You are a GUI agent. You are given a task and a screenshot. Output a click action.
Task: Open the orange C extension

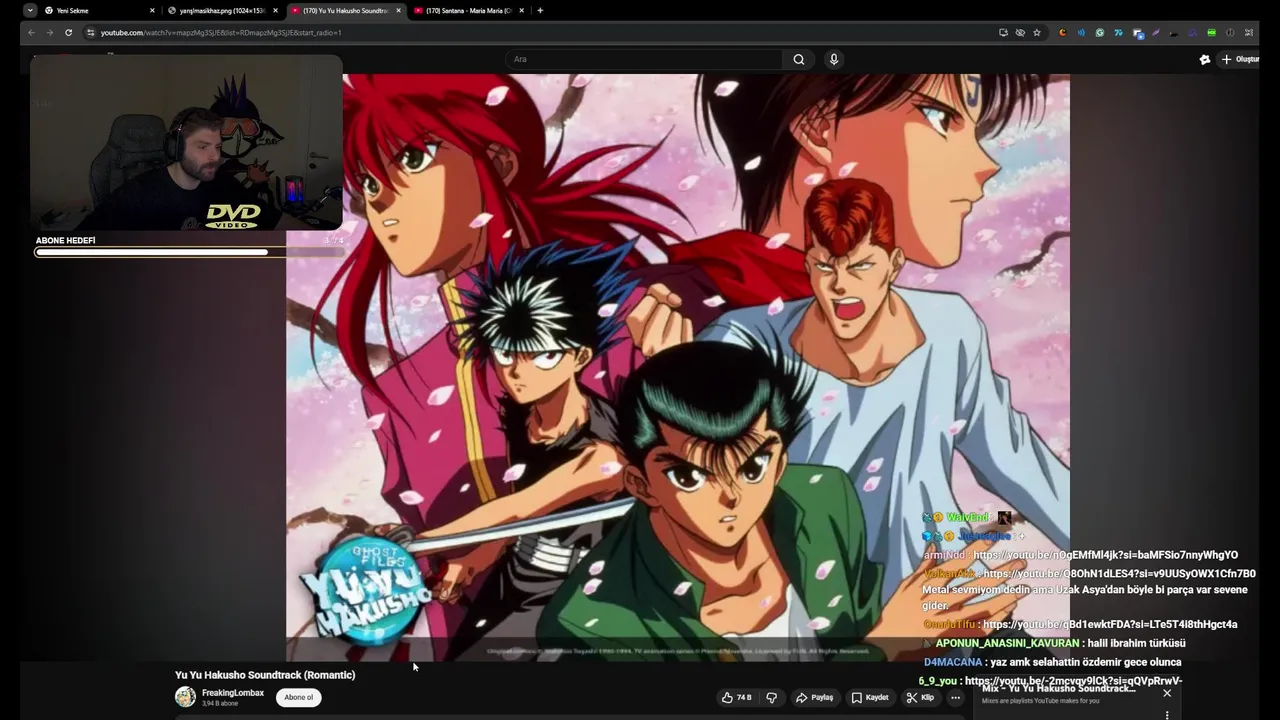coord(1062,32)
